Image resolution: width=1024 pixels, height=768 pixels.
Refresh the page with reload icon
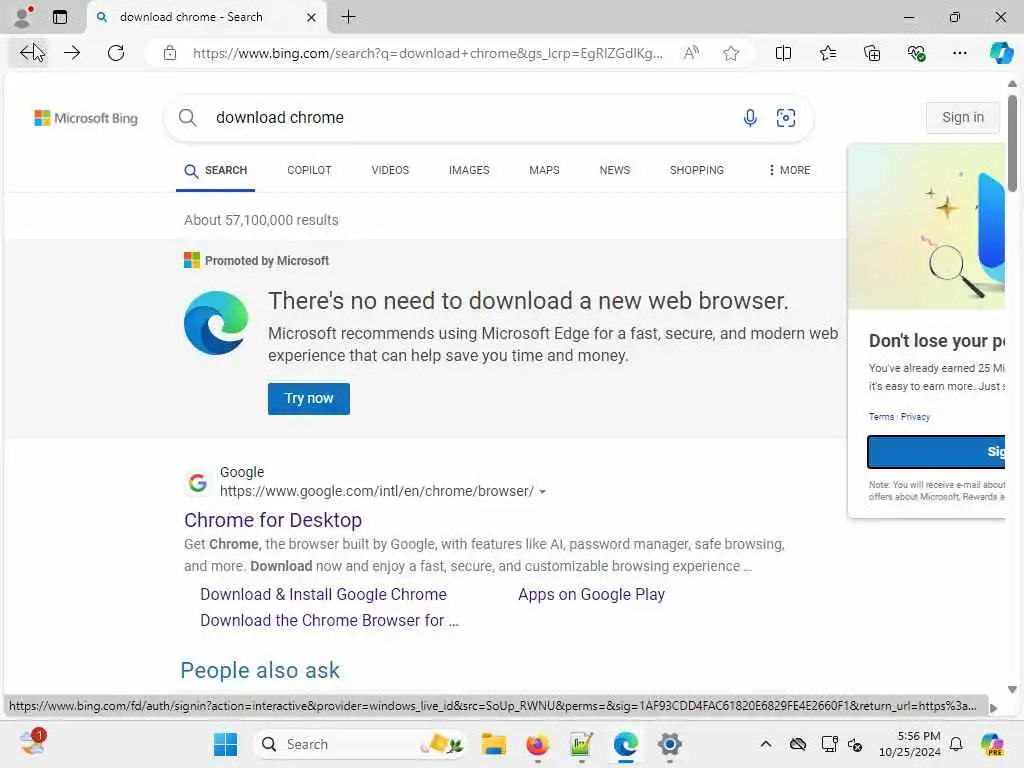[x=116, y=53]
